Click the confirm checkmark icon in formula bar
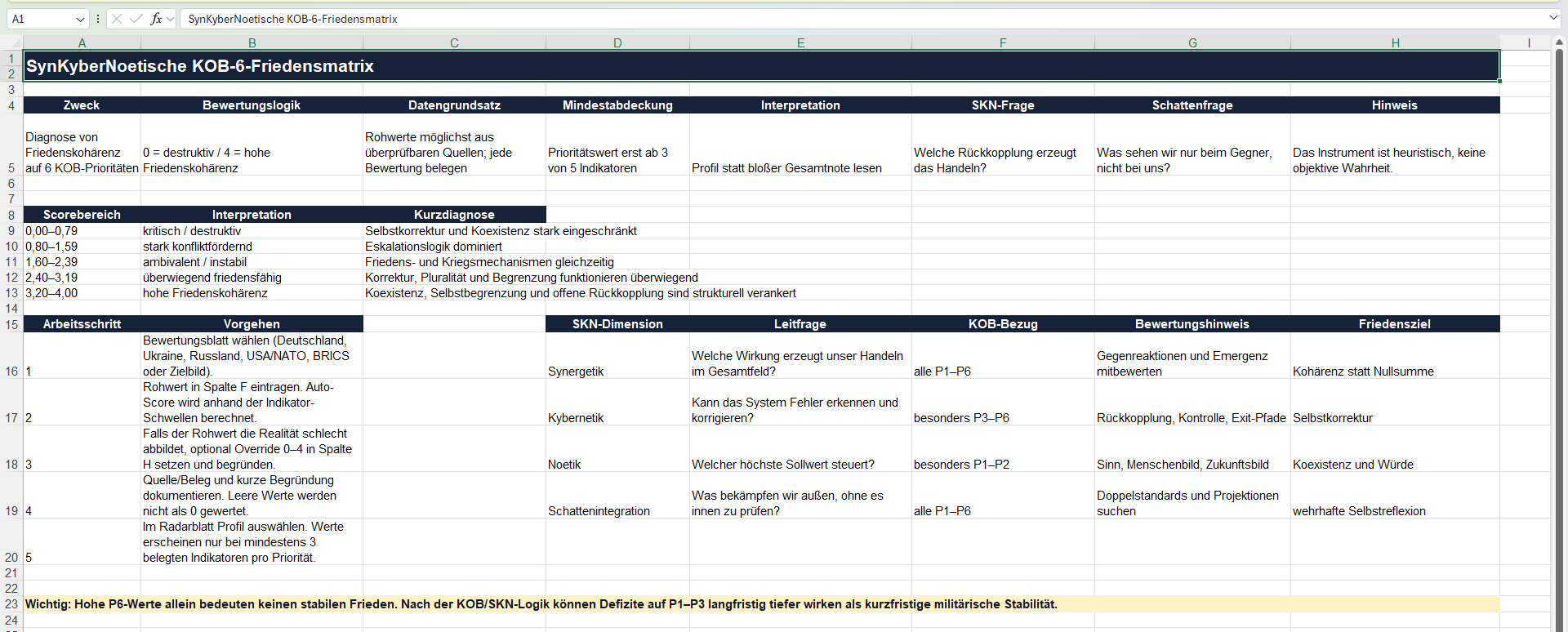Image resolution: width=1568 pixels, height=632 pixels. (136, 19)
